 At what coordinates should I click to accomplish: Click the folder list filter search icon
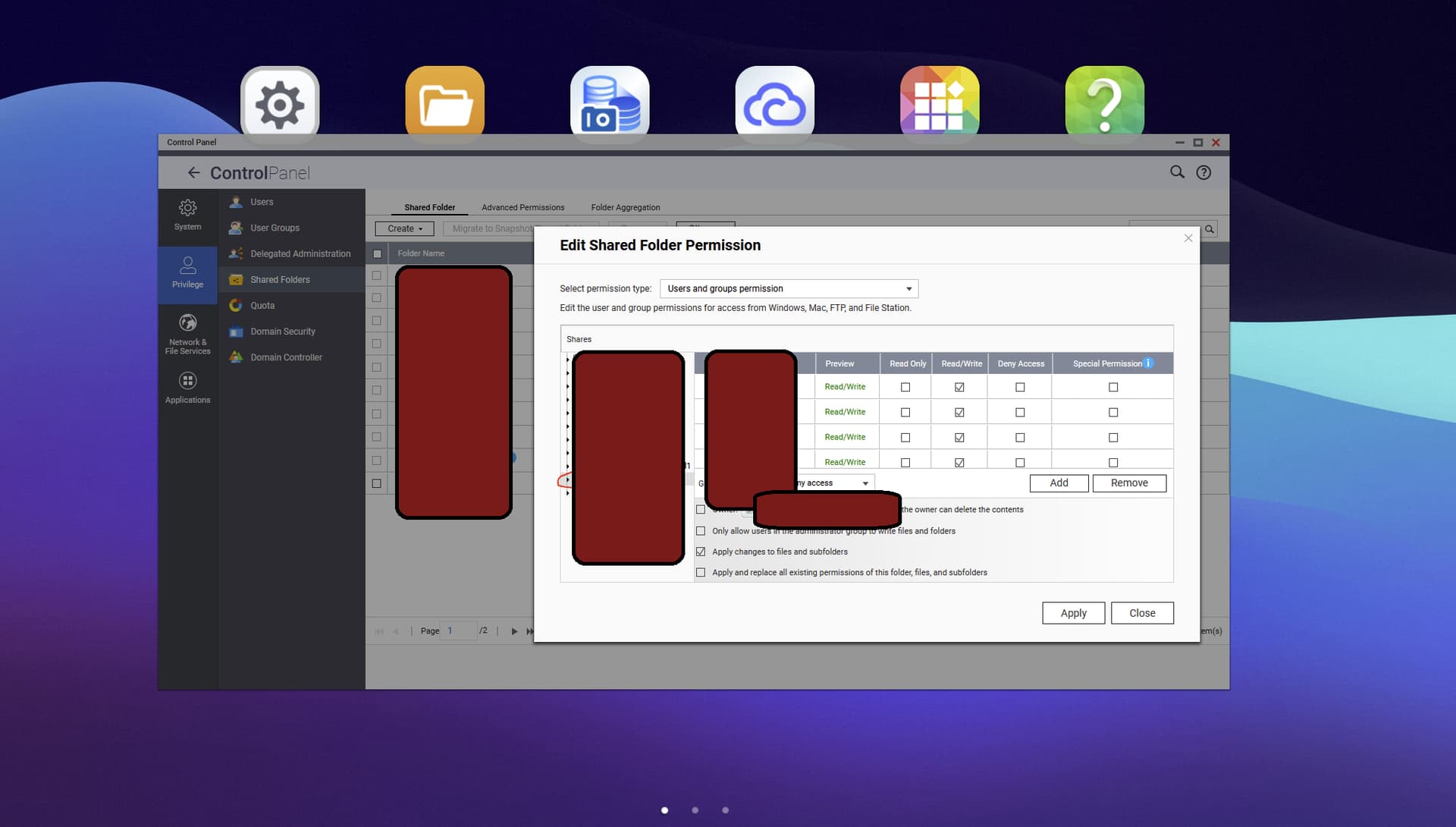1210,228
